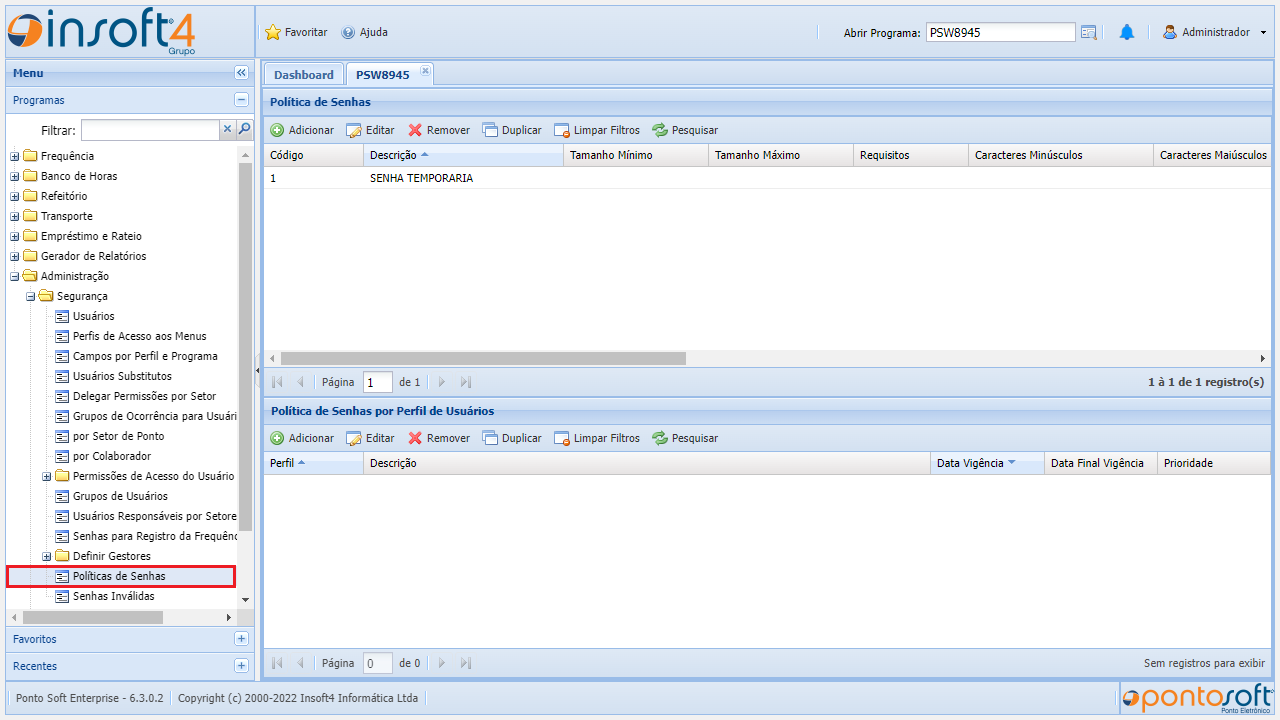The height and width of the screenshot is (720, 1280).
Task: Clear the menu filter with X icon
Action: click(227, 129)
